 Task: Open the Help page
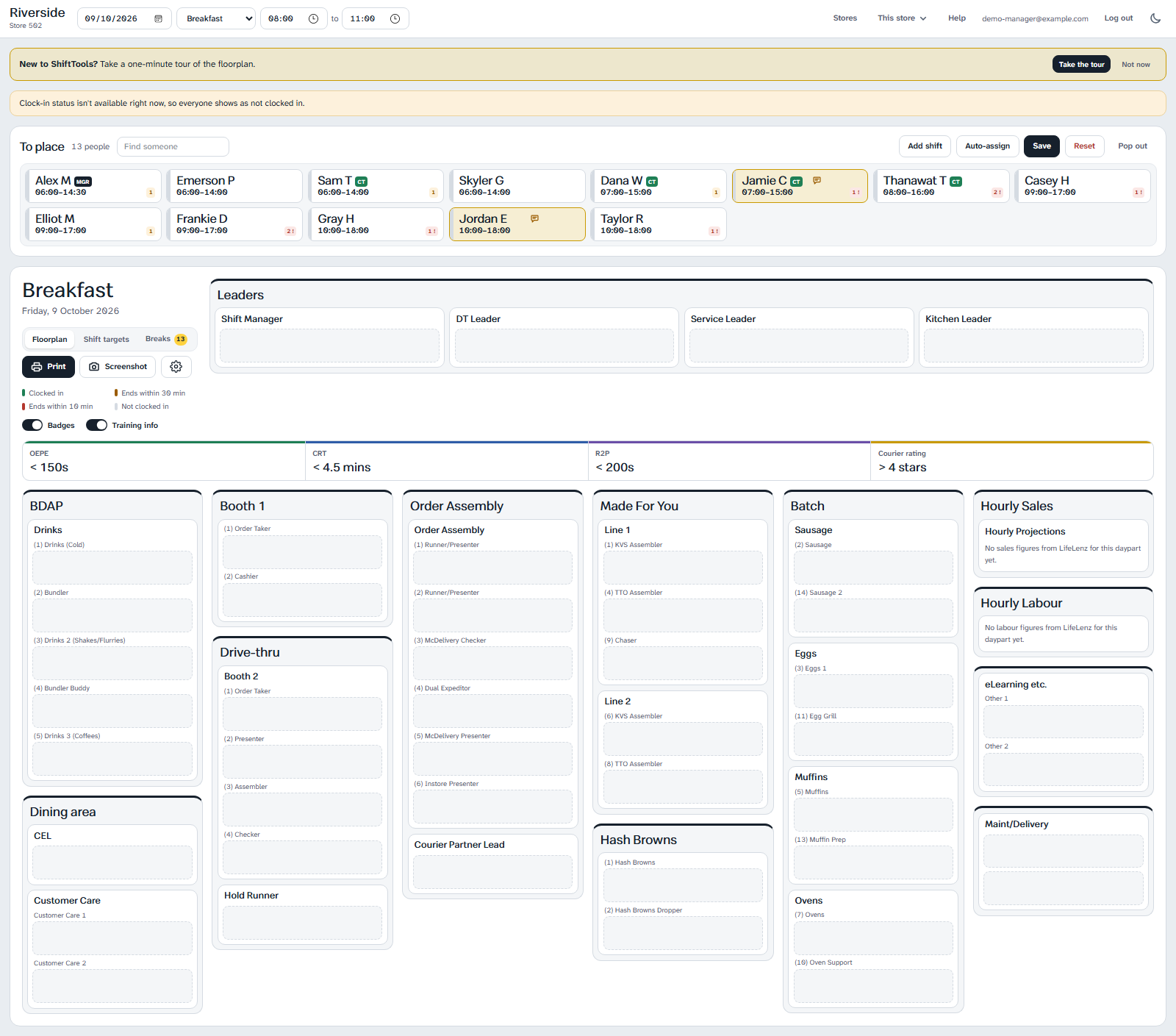(x=957, y=18)
